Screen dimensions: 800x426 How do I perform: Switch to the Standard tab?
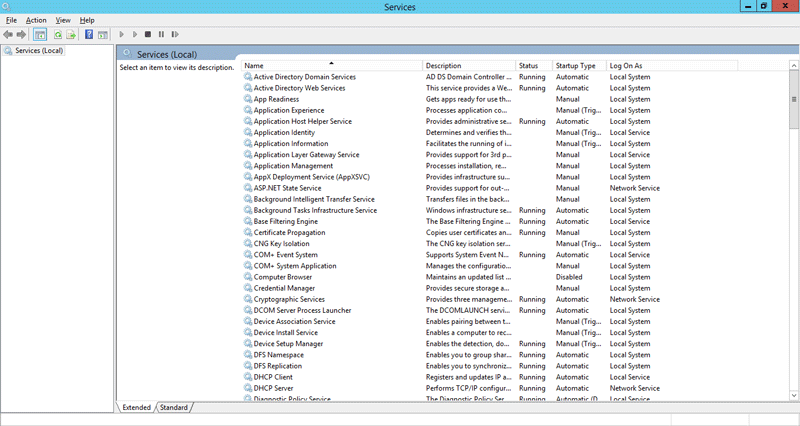coord(173,407)
